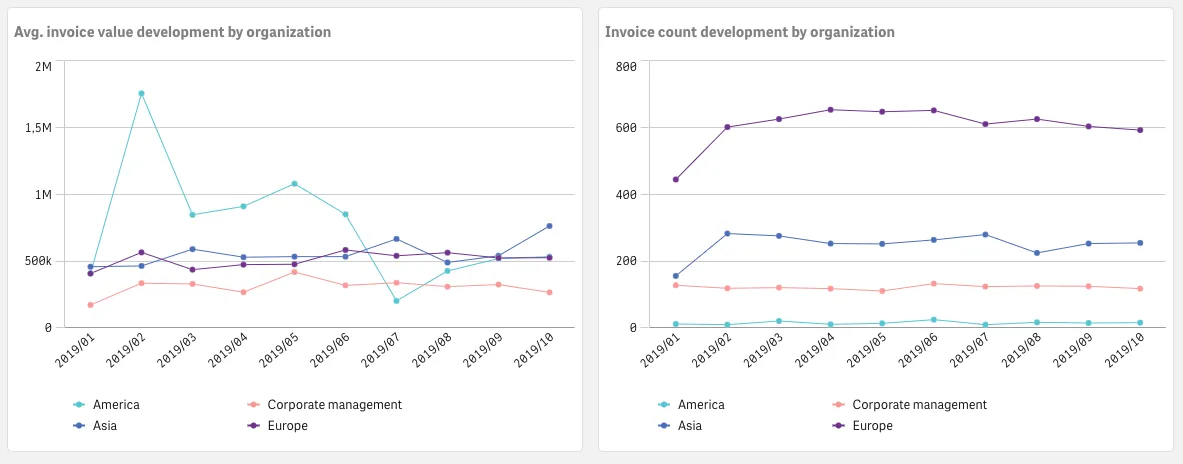Image resolution: width=1183 pixels, height=464 pixels.
Task: Click 'Invoice count development by organization' title
Action: pyautogui.click(x=749, y=32)
